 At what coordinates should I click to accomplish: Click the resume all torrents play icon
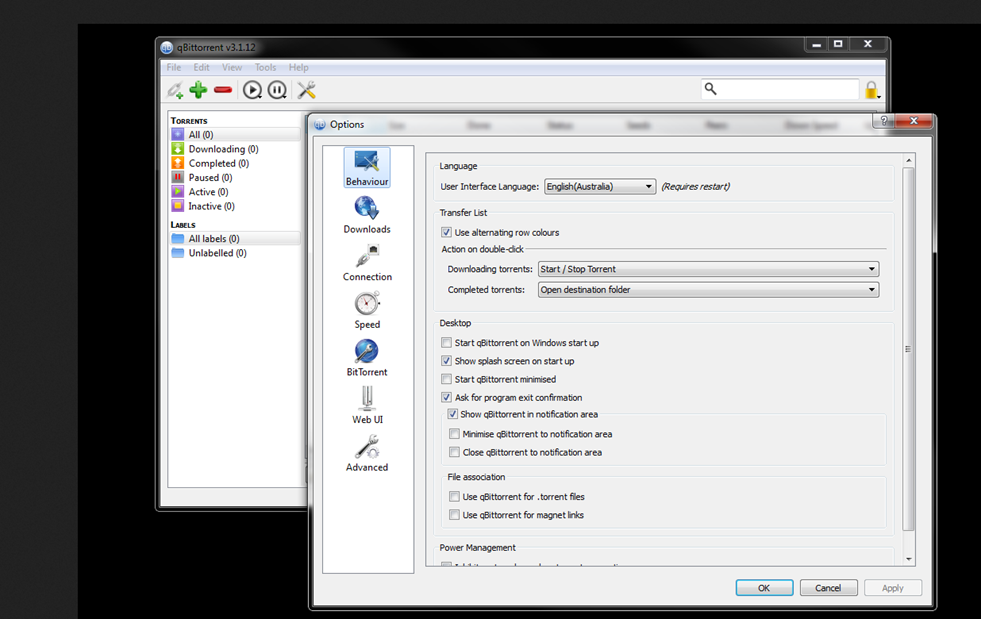[252, 90]
